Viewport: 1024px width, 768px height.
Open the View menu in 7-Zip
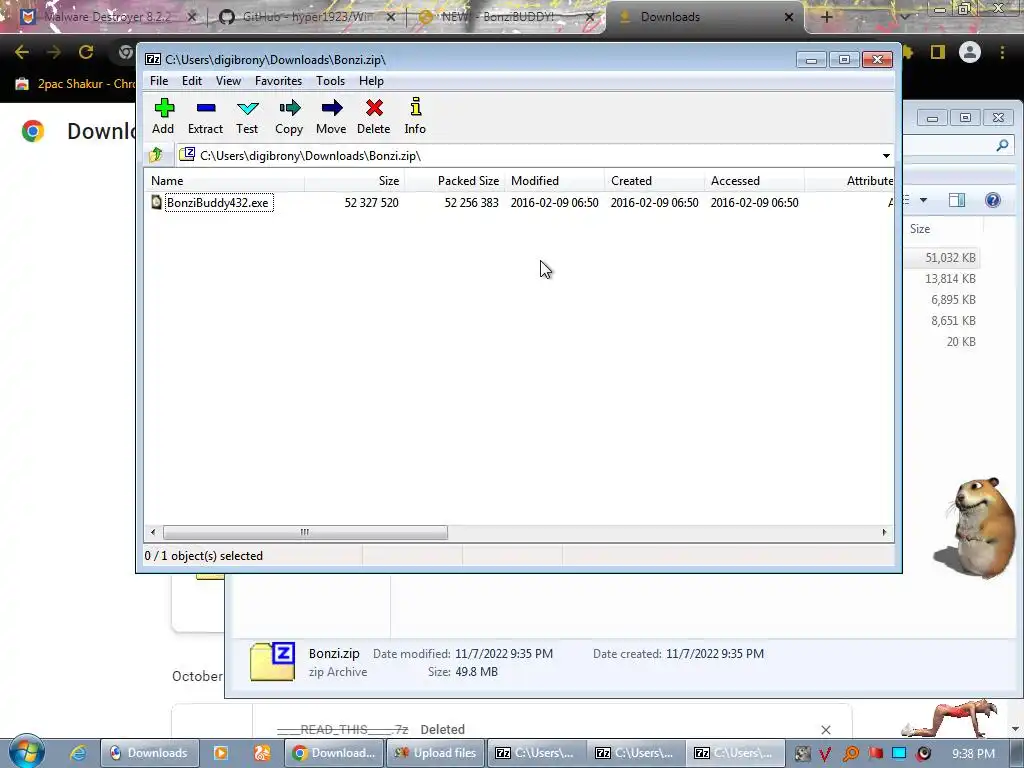(x=228, y=81)
